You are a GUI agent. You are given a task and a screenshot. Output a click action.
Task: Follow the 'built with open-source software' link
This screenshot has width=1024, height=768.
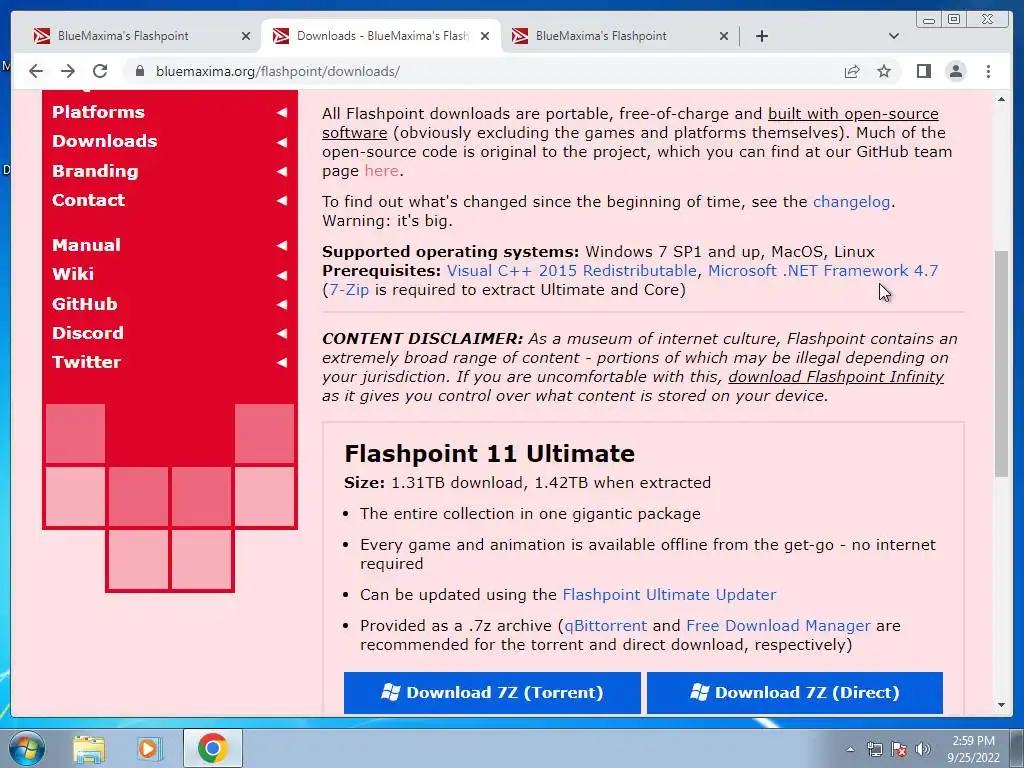pyautogui.click(x=853, y=114)
